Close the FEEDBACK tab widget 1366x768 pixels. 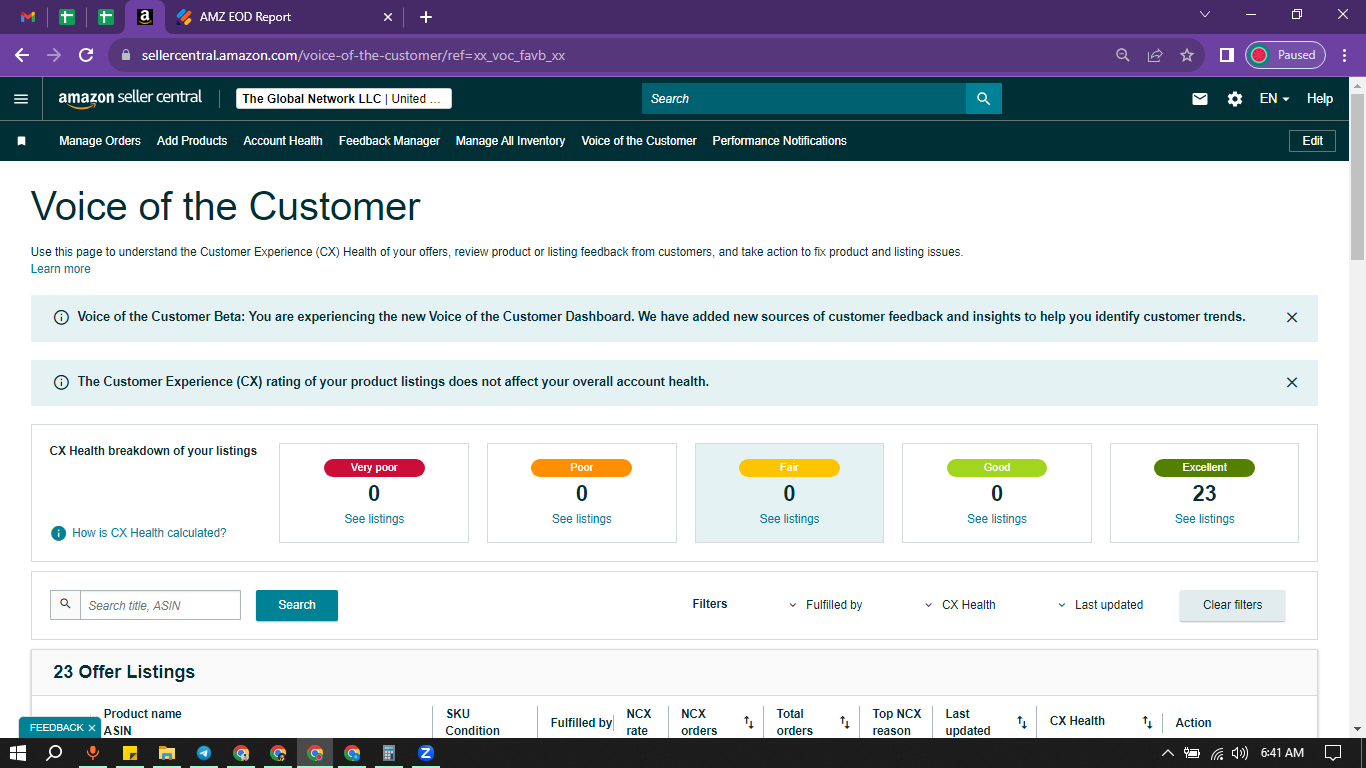pyautogui.click(x=91, y=728)
